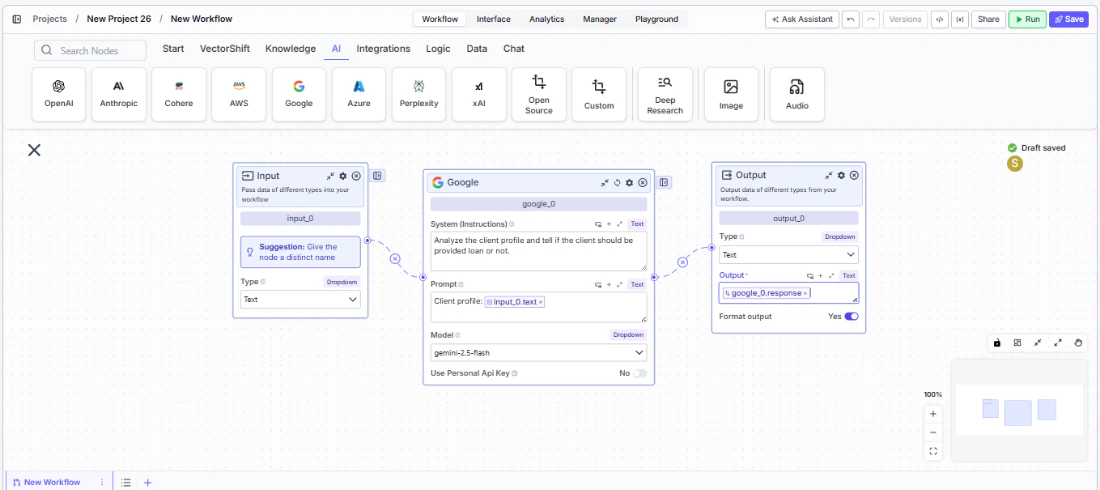Open Google node settings gear
Viewport: 1100px width, 490px height.
[629, 183]
